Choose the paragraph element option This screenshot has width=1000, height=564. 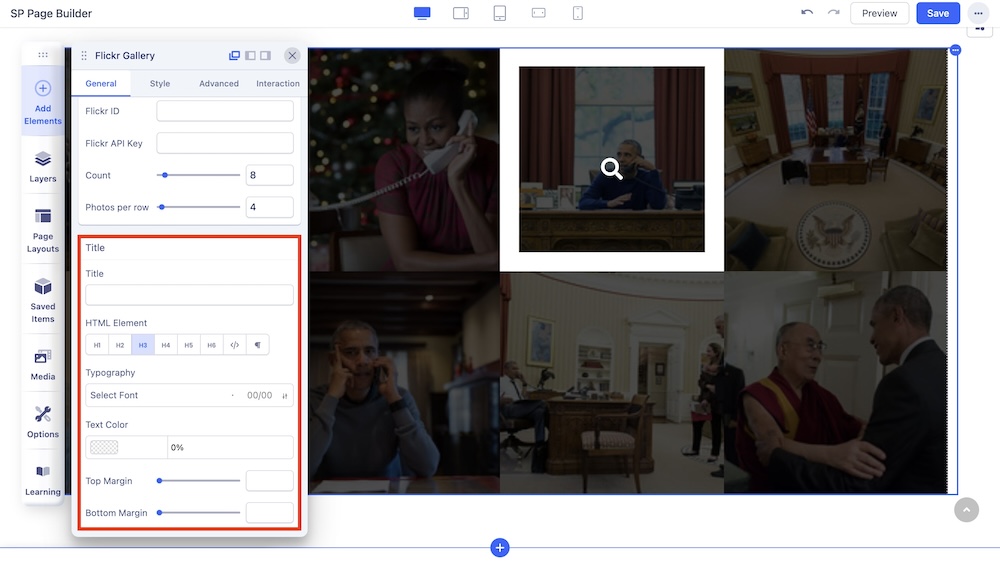tap(258, 345)
